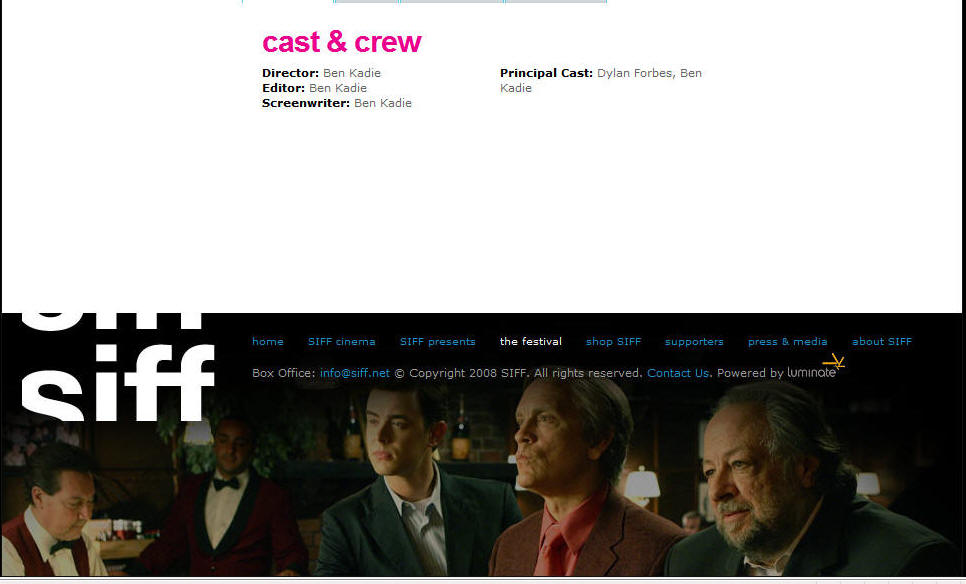Select the festival navigation item
The height and width of the screenshot is (584, 966).
pyautogui.click(x=530, y=341)
